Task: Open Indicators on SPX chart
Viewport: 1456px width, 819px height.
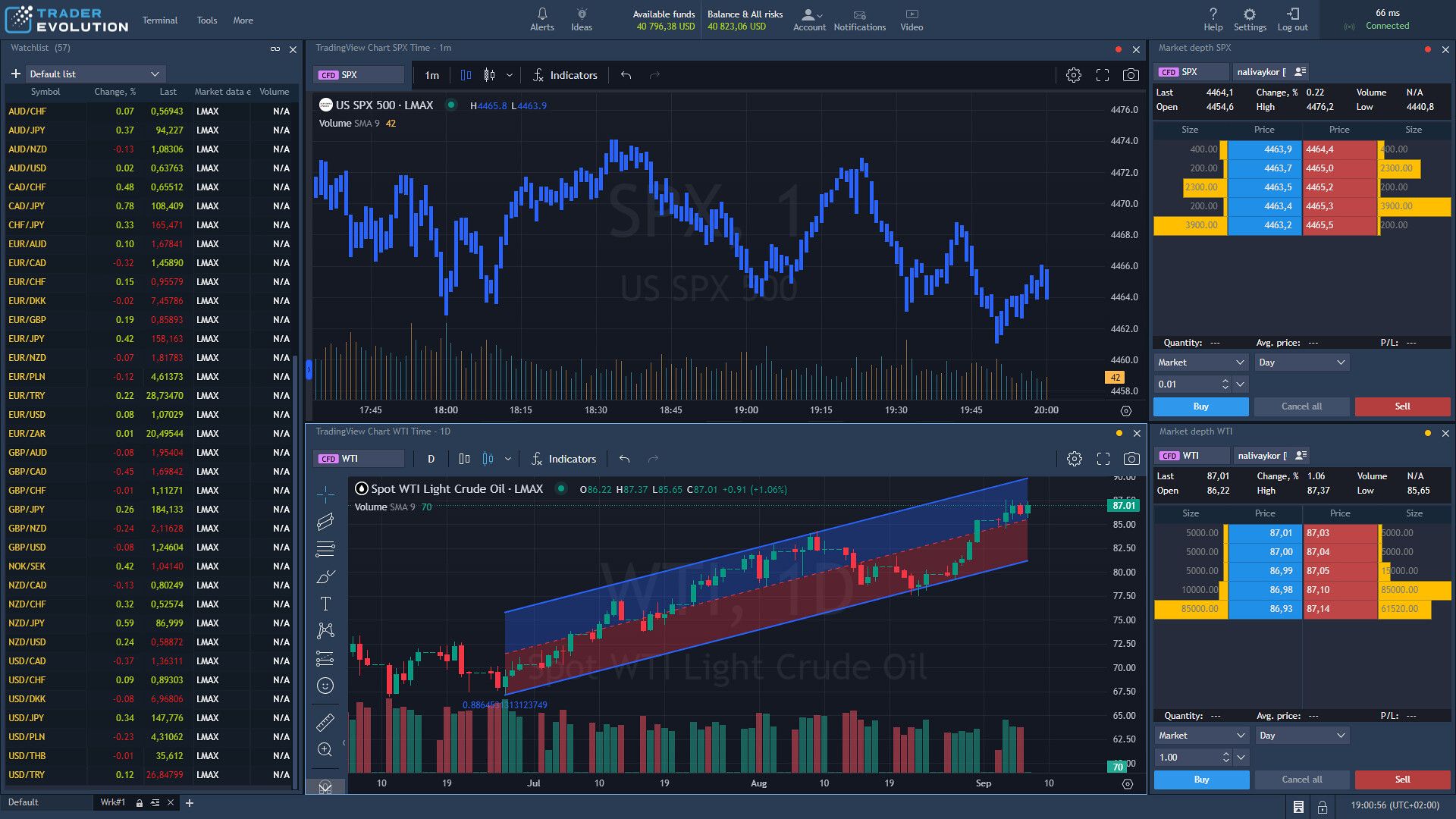Action: pos(565,75)
